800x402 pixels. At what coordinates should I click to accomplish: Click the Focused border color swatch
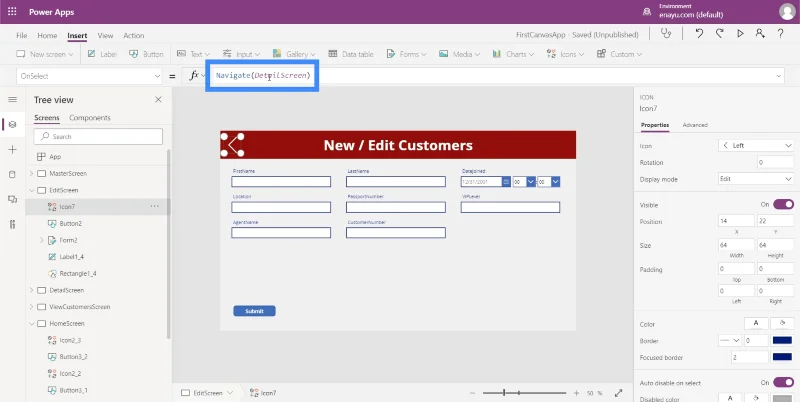click(782, 357)
